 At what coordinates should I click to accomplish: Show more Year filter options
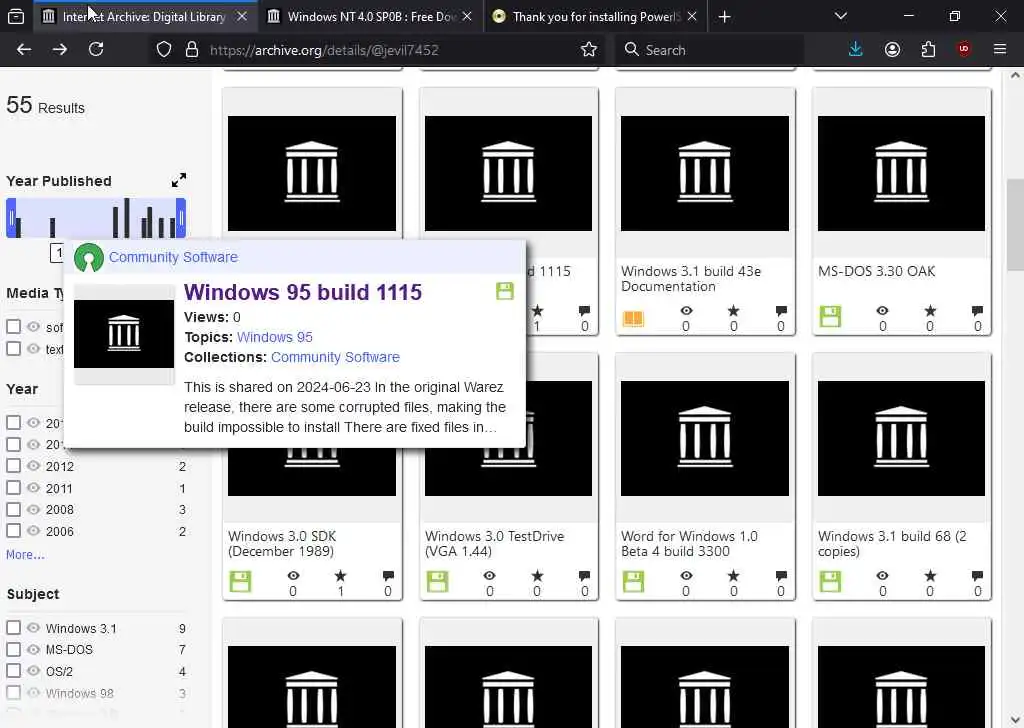coord(25,554)
